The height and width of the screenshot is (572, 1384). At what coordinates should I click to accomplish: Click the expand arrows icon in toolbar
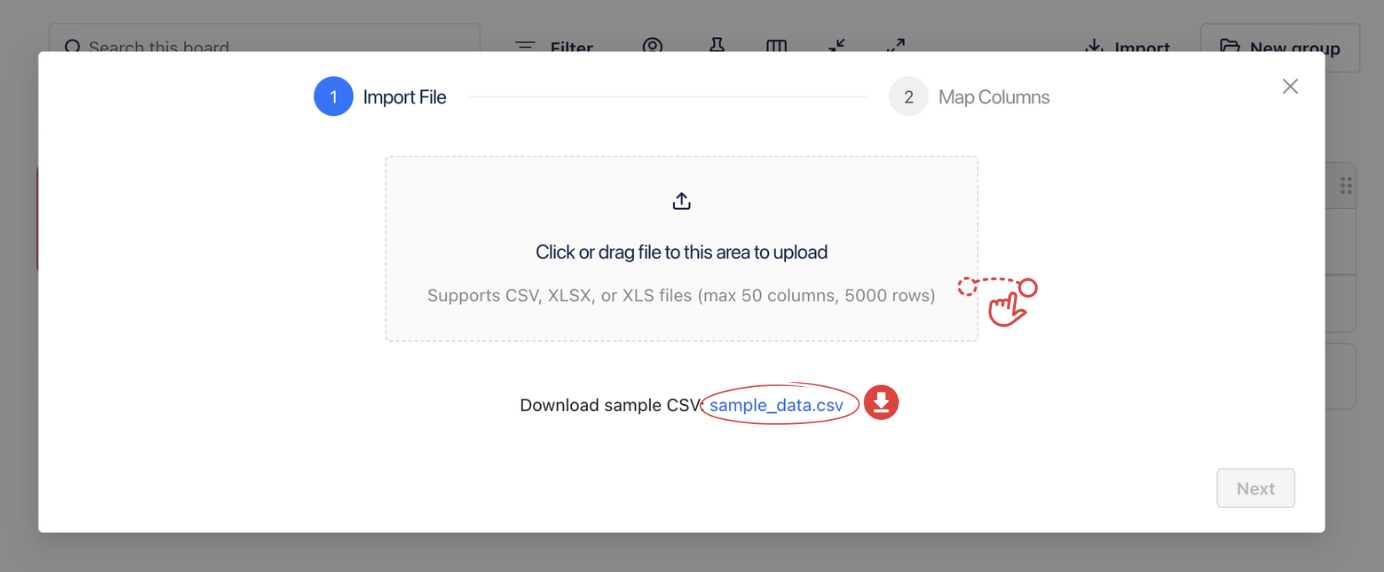click(896, 46)
